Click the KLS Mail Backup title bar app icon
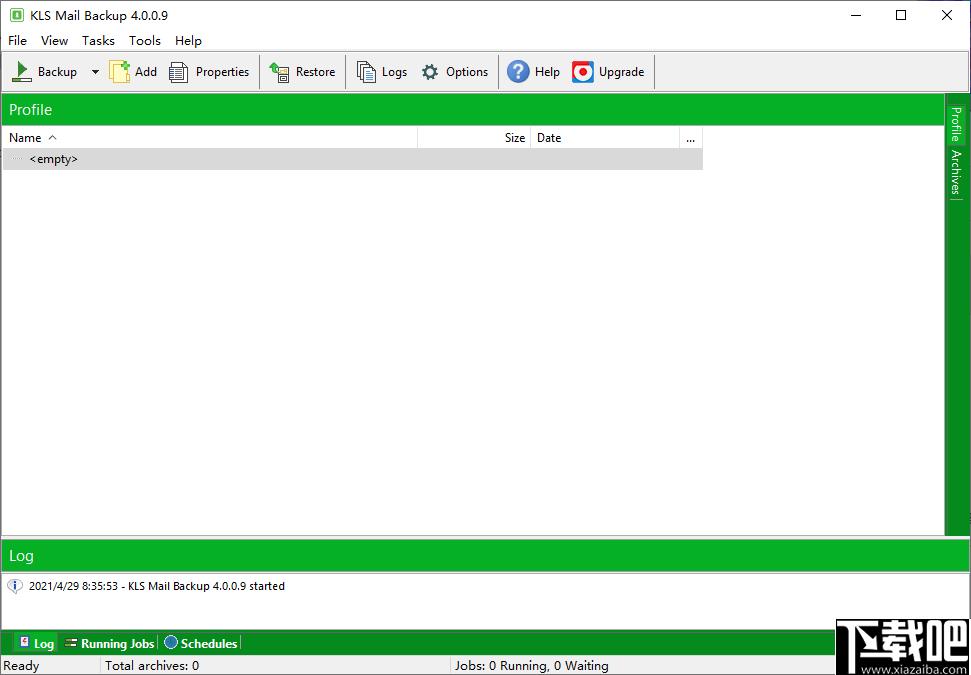The width and height of the screenshot is (971, 675). pos(17,15)
